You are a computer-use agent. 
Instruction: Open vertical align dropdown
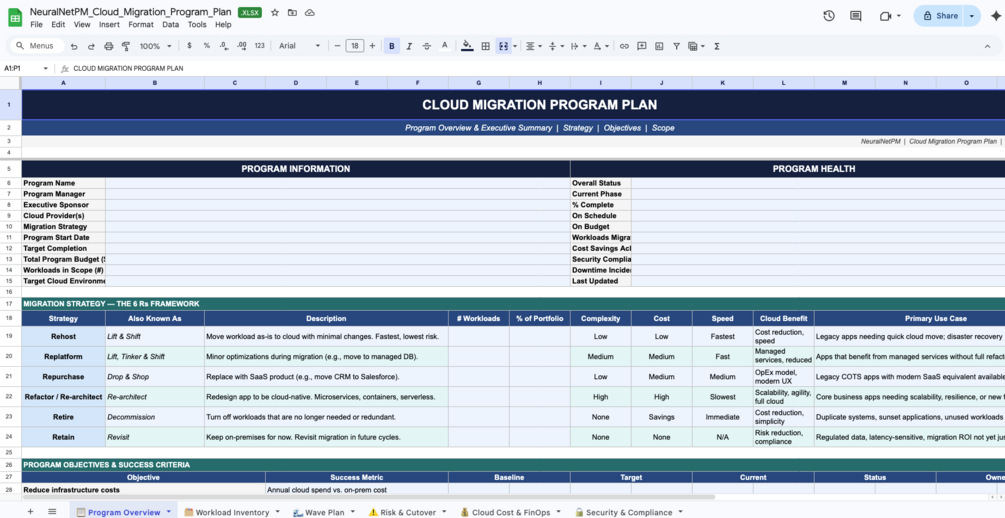(x=556, y=46)
